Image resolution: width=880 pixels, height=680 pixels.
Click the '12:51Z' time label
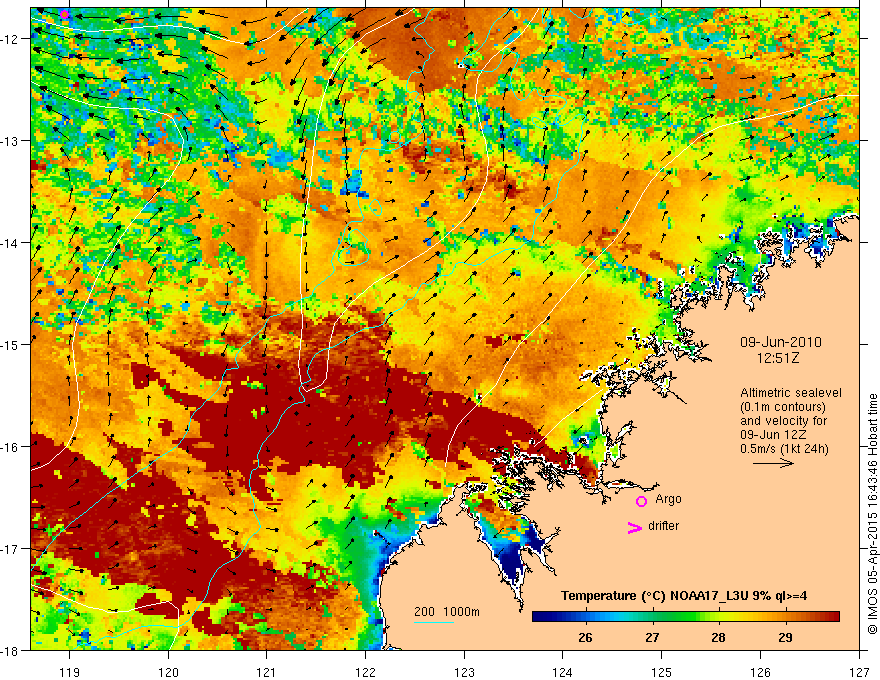[777, 358]
